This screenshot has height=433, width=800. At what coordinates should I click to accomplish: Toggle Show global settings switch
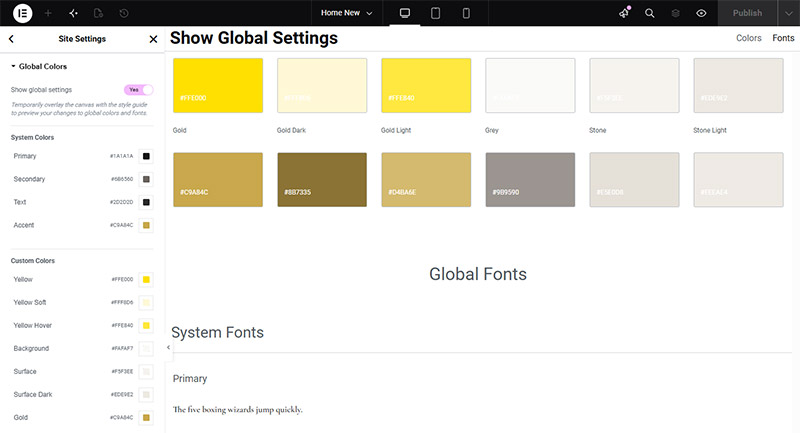(138, 90)
